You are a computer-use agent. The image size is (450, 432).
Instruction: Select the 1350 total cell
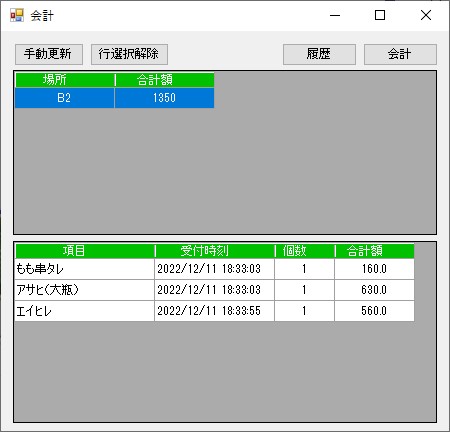tap(164, 98)
